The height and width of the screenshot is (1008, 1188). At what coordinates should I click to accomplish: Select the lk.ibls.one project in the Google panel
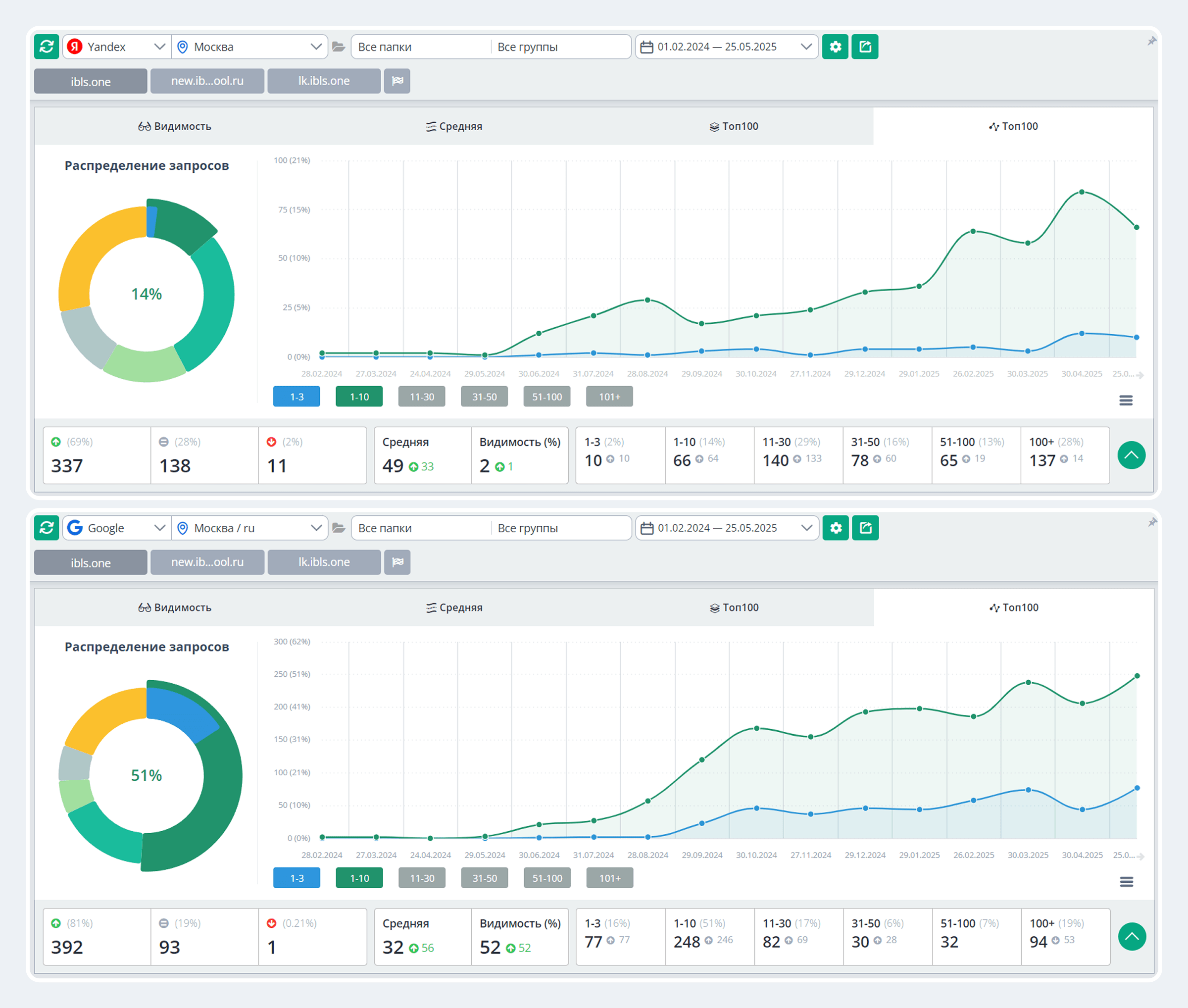[x=324, y=562]
